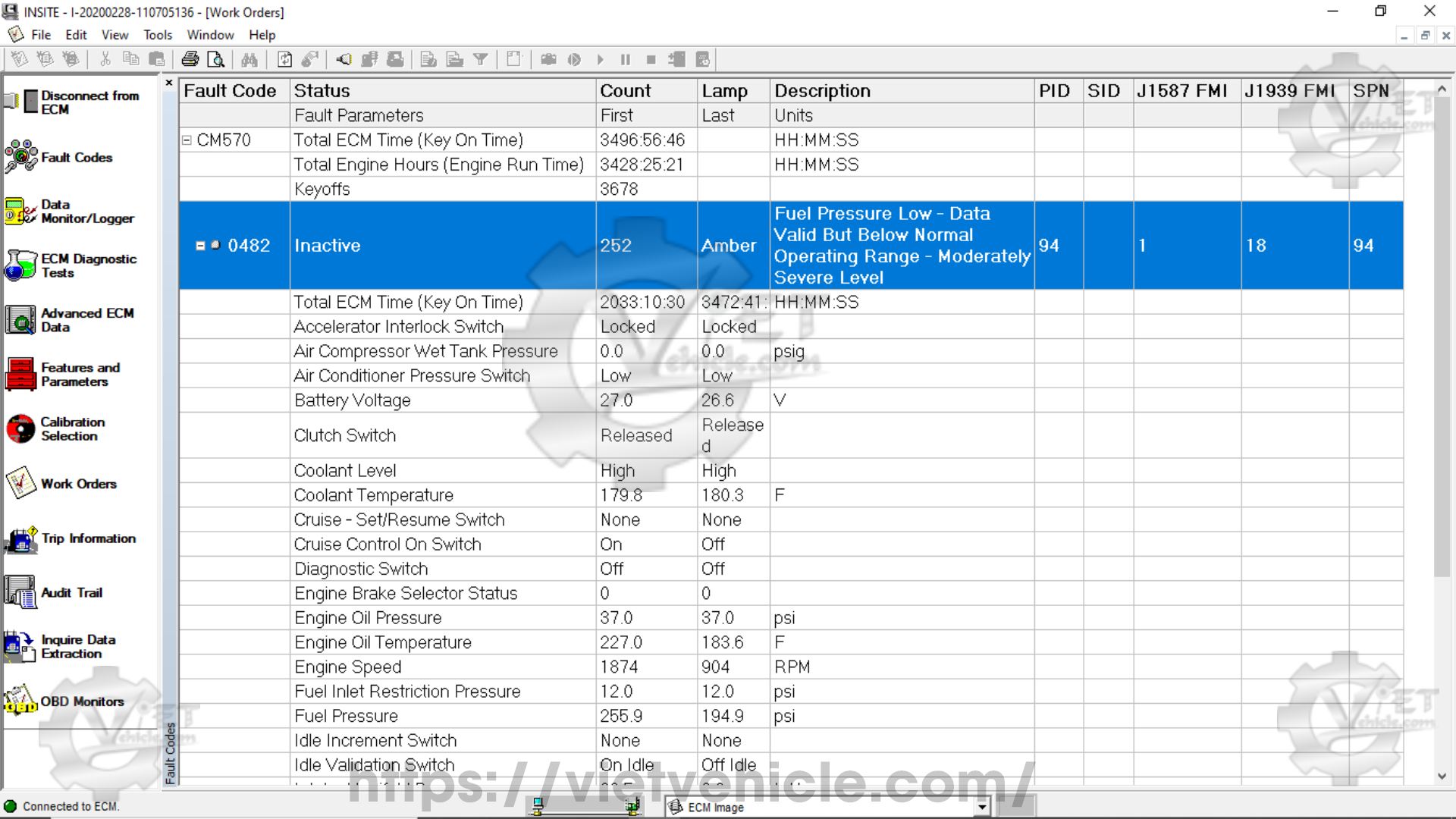
Task: Open the ECM Image dropdown list
Action: pyautogui.click(x=982, y=807)
